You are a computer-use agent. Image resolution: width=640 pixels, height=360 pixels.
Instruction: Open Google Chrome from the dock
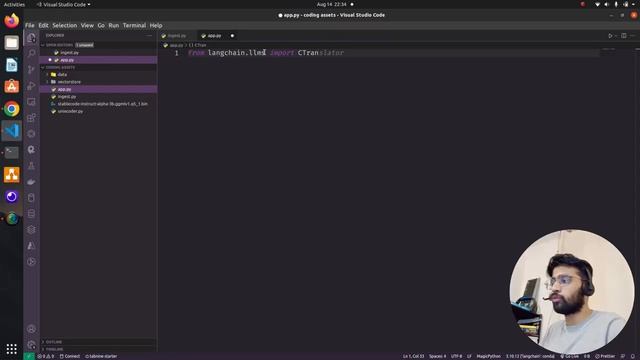point(11,109)
